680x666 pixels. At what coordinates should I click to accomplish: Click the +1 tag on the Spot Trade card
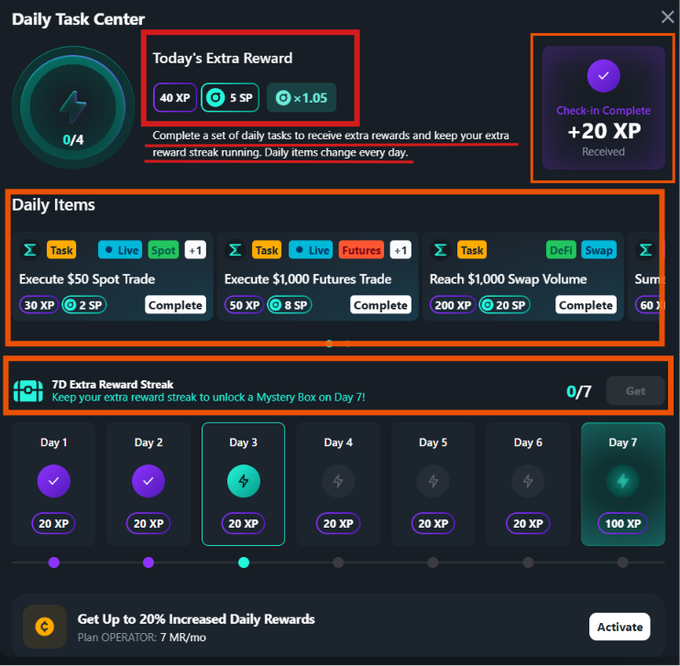(195, 250)
